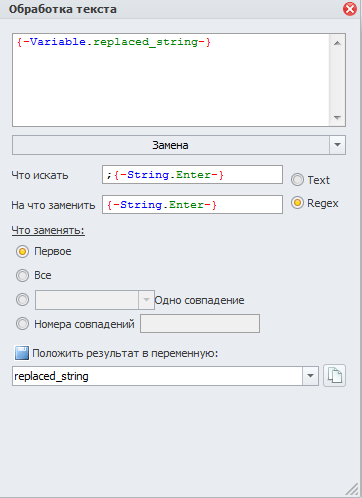
Task: Click the copy variable icon button
Action: tap(334, 376)
